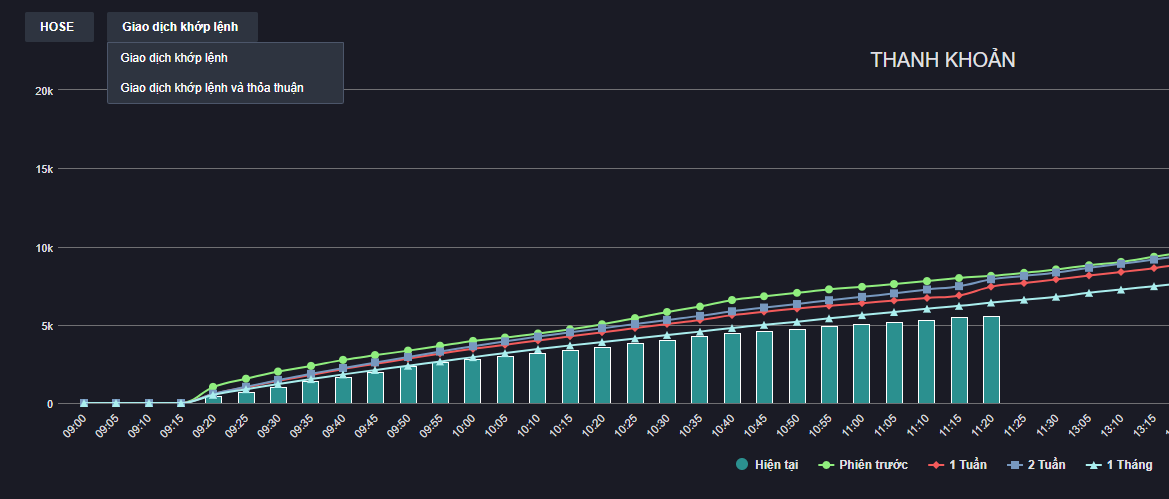Click the "Hiện tại" legend text
Screen dimensions: 1169x499
tap(776, 465)
